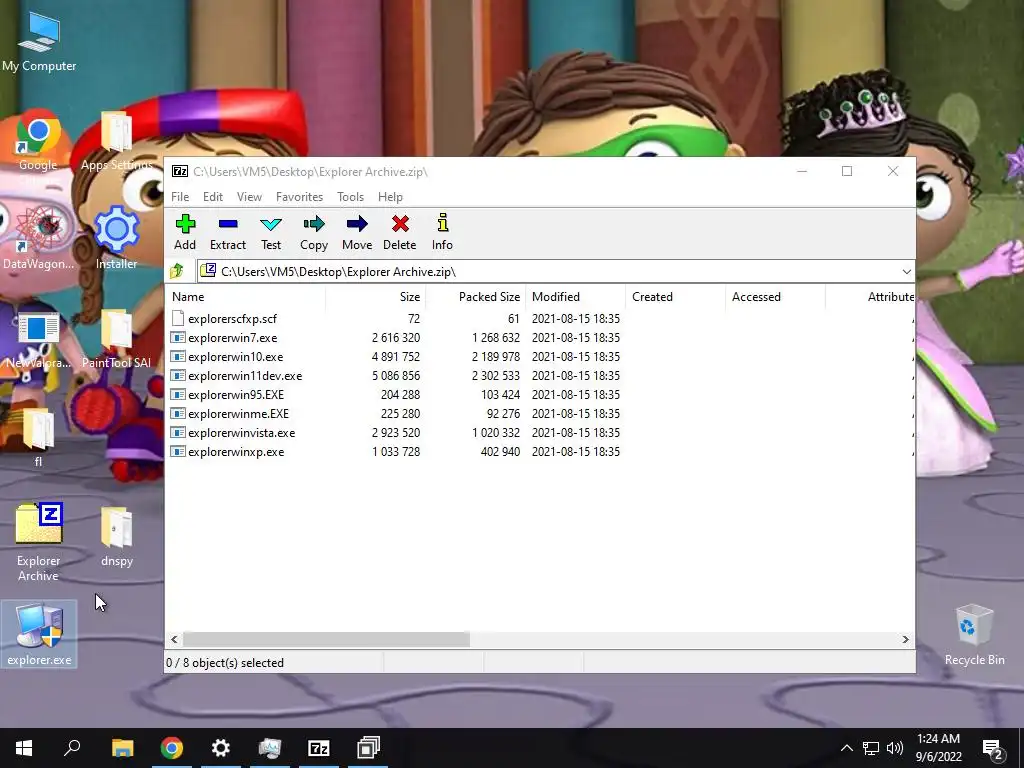The height and width of the screenshot is (768, 1024).
Task: Select the Explorer Archive zip icon
Action: 38,542
